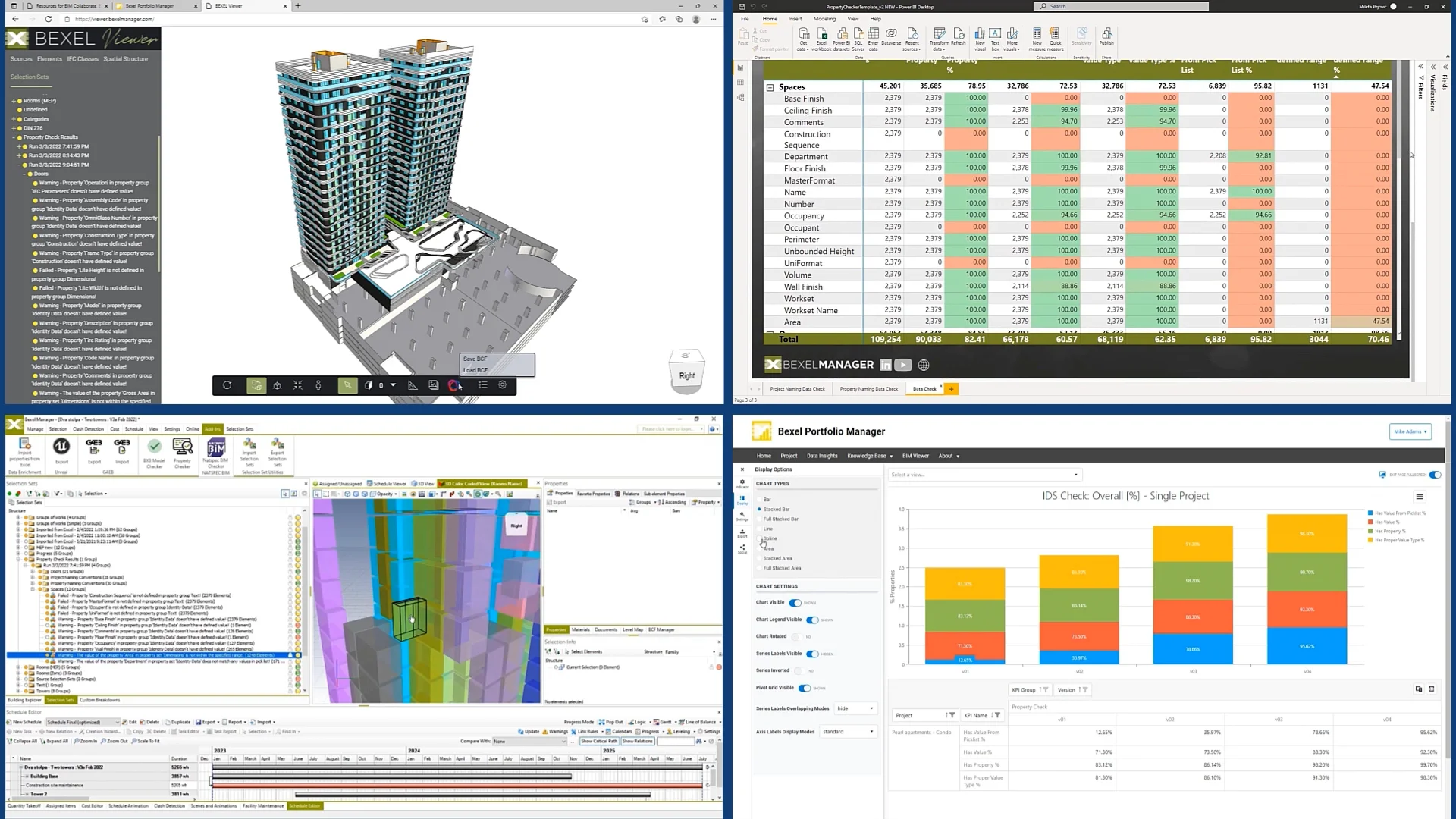Enable the Chart Rotated switch

pyautogui.click(x=796, y=636)
